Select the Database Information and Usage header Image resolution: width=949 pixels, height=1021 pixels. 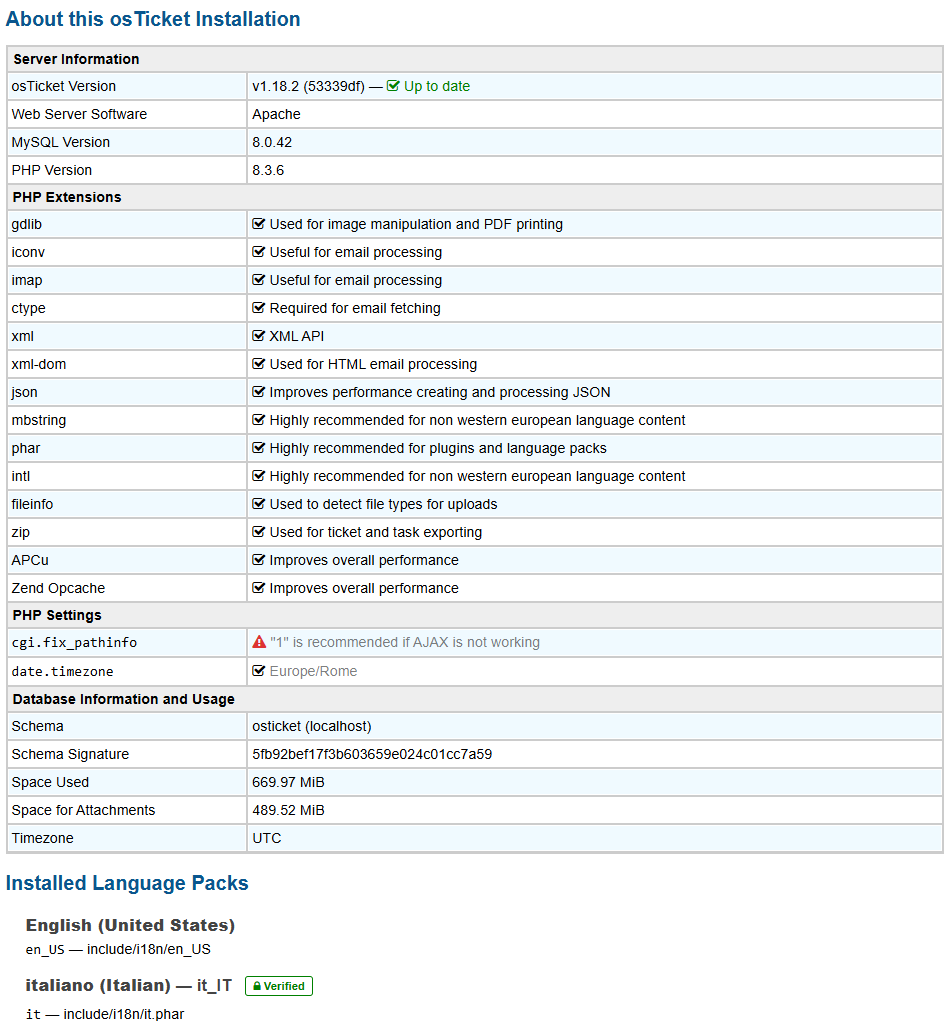pos(124,699)
